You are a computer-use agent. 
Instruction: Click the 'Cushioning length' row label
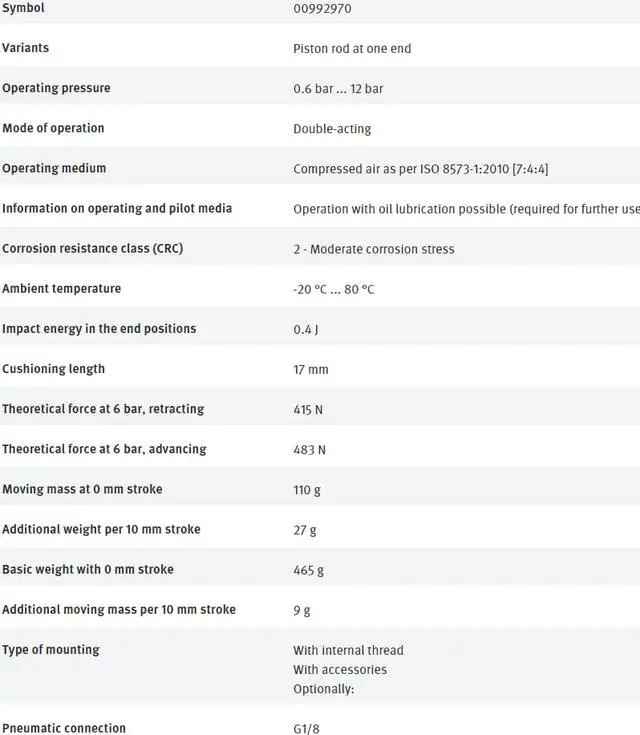coord(53,368)
